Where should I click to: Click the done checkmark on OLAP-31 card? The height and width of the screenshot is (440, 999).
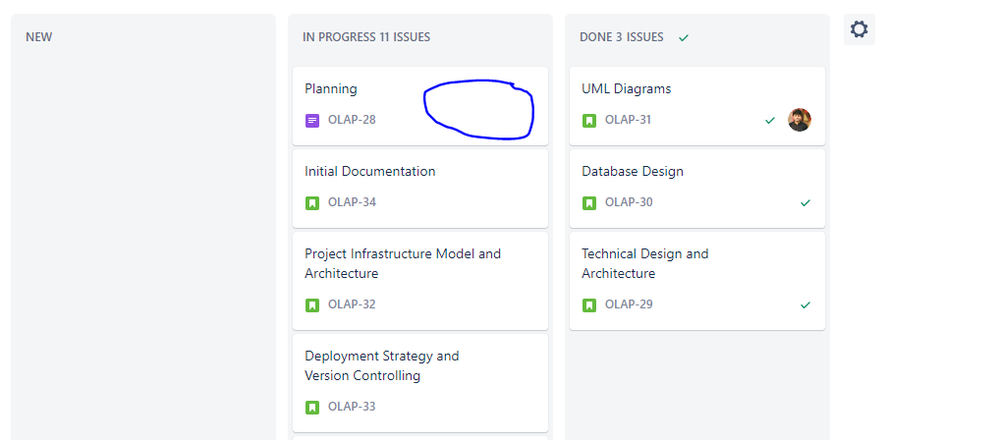770,120
